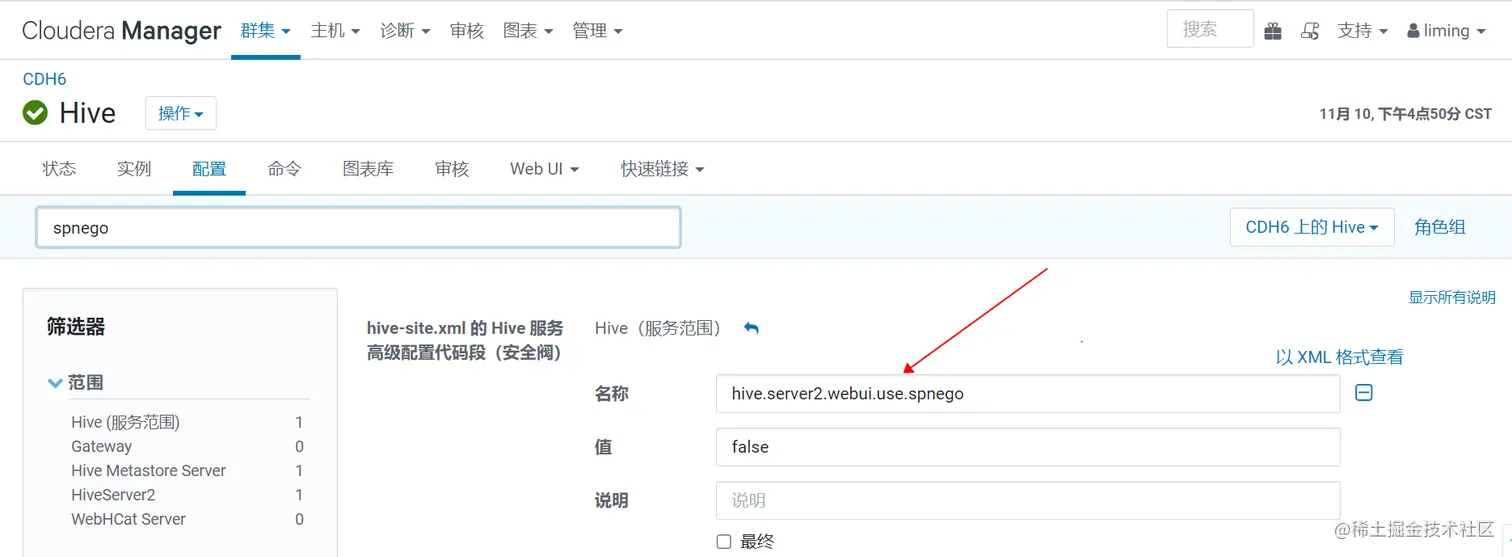
Task: Open the 诊断 dropdown menu
Action: pos(405,31)
